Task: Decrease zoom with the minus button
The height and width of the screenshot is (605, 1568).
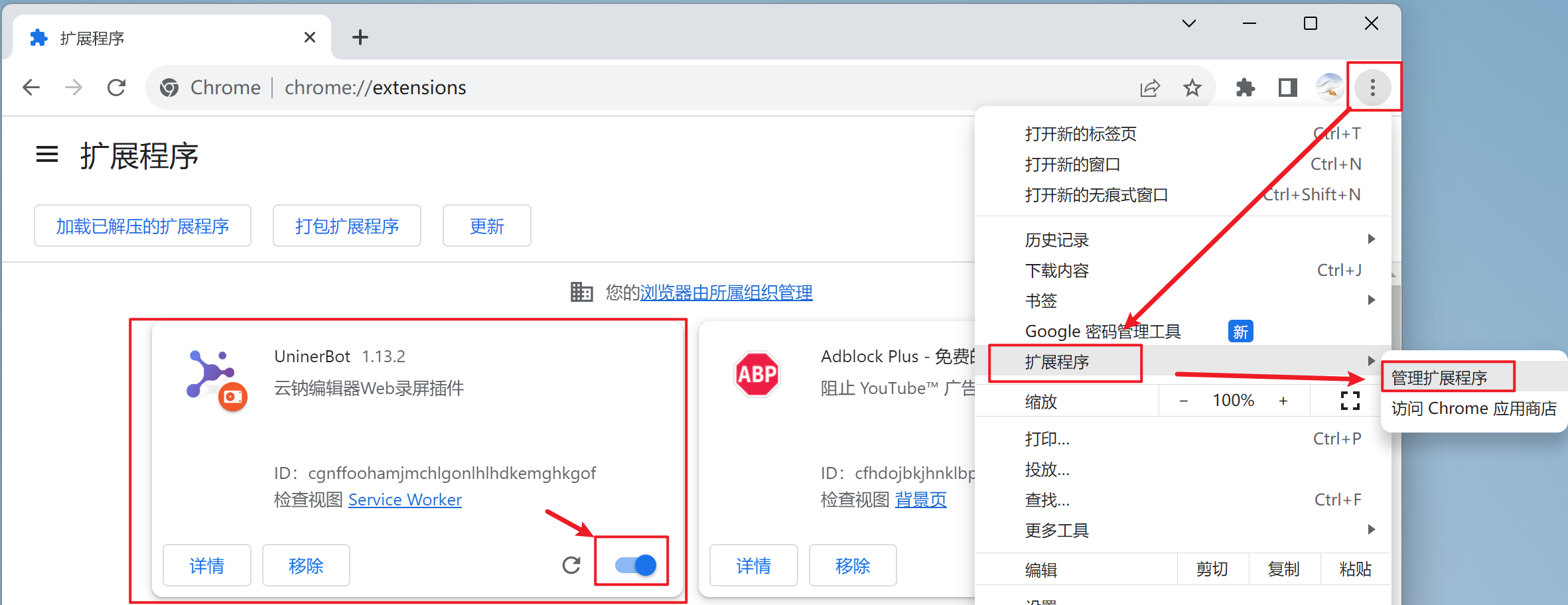Action: 1183,401
